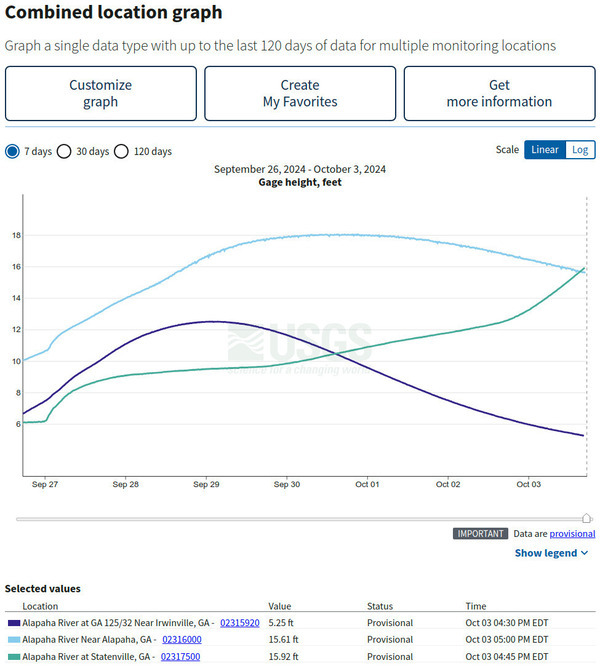
Task: Click the slider handle icon below graph
Action: tap(586, 518)
